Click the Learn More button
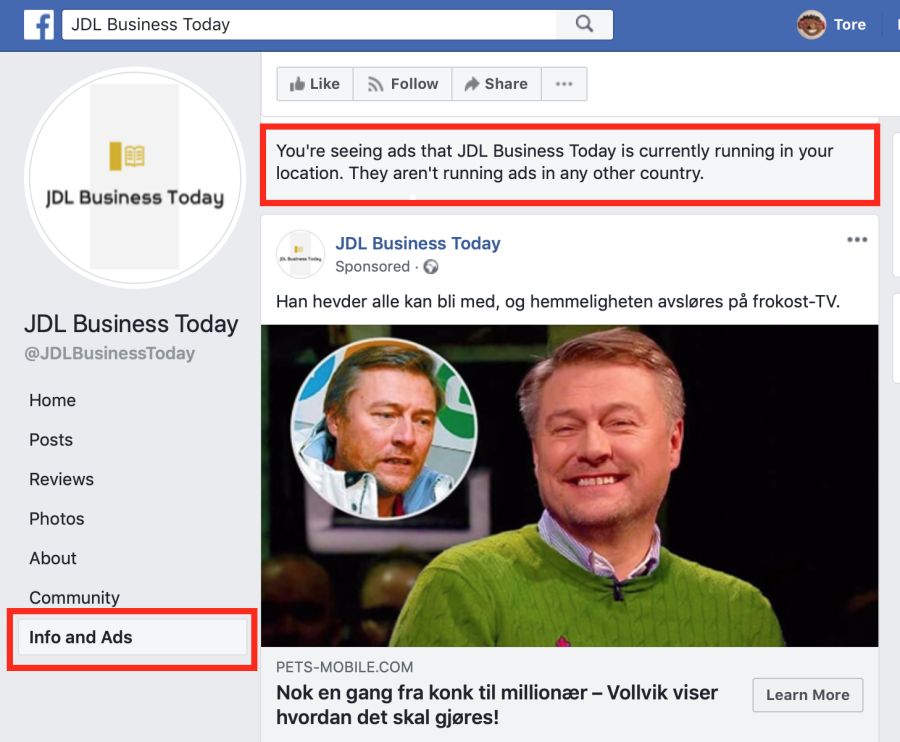This screenshot has width=900, height=742. pyautogui.click(x=808, y=695)
